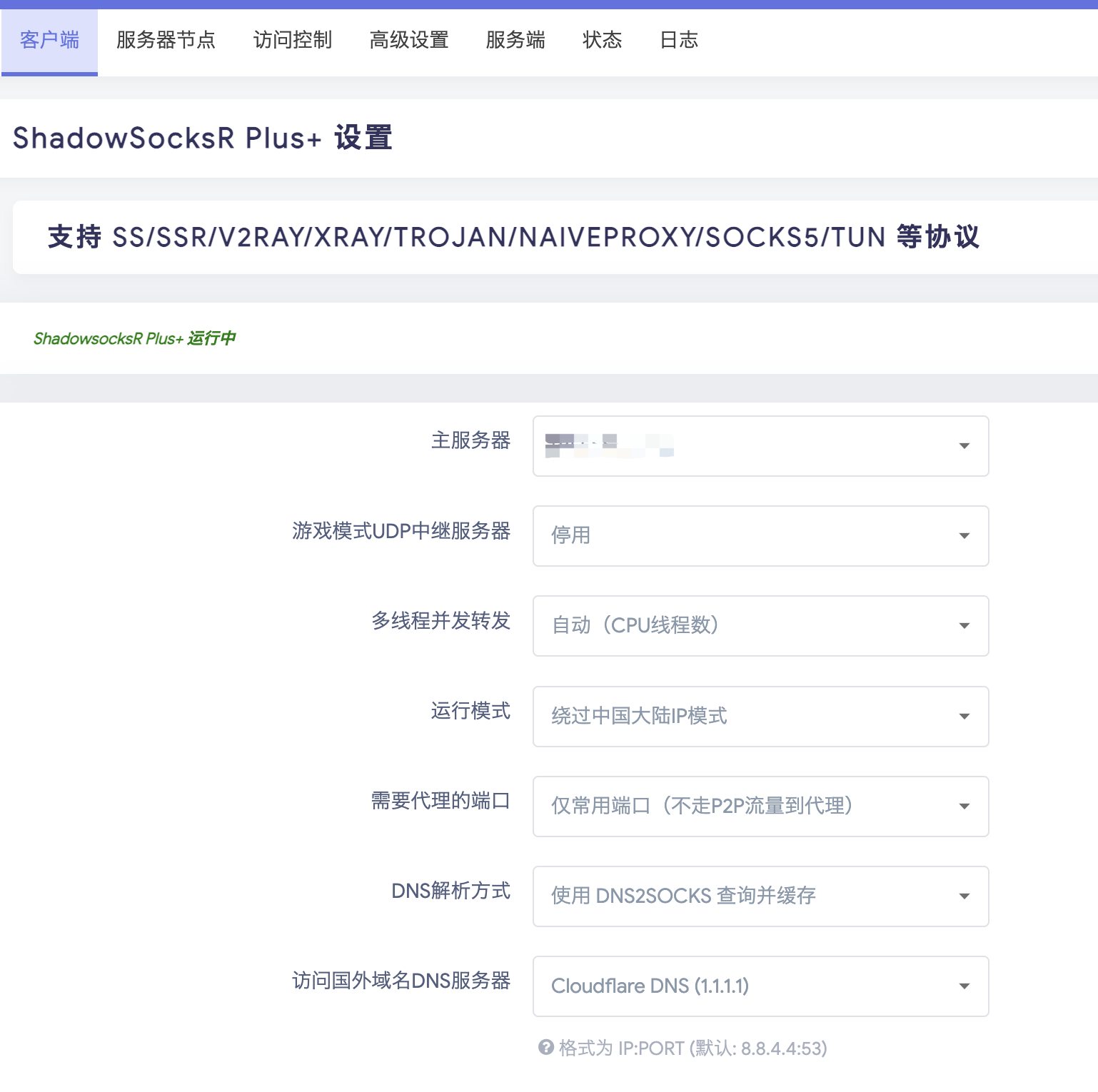Switch to the 客户端 tab
The width and height of the screenshot is (1098, 1092).
(49, 41)
